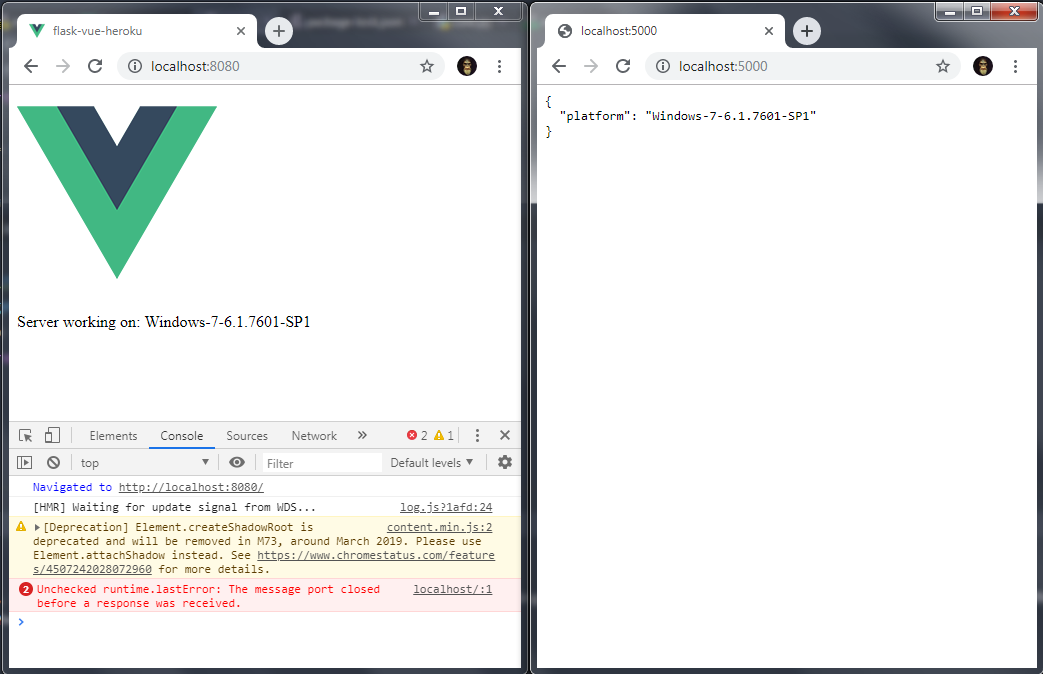This screenshot has height=674, width=1043.
Task: Show the console sidebar
Action: 25,462
